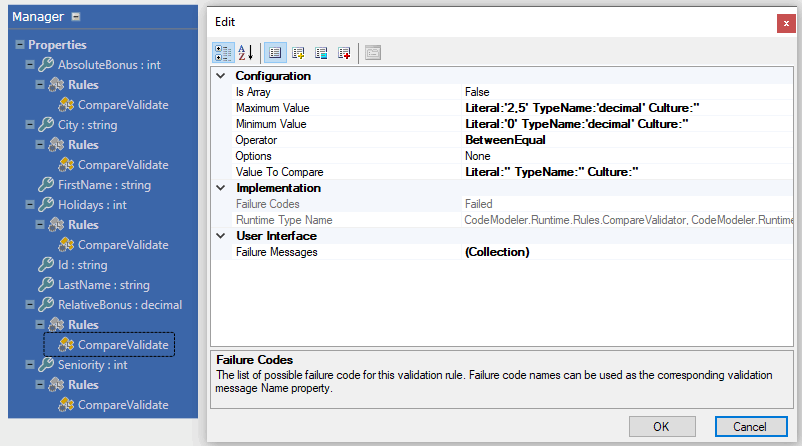Collapse the Holidays : int node
Viewport: 802px width, 446px height.
click(30, 205)
